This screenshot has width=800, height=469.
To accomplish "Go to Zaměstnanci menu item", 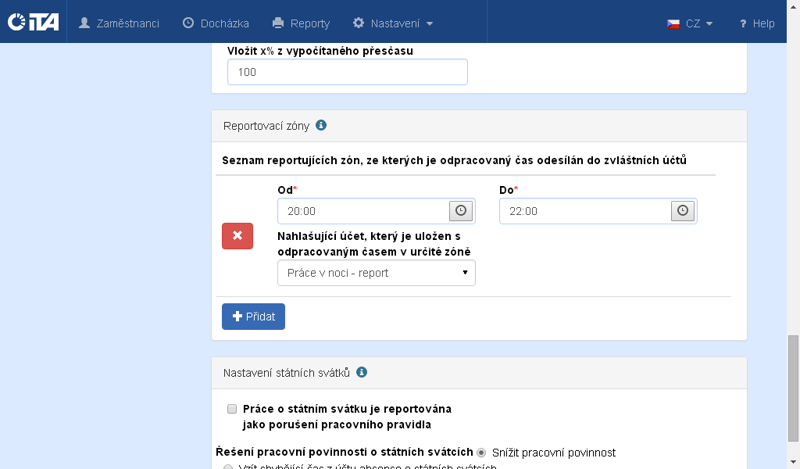I will [x=119, y=23].
